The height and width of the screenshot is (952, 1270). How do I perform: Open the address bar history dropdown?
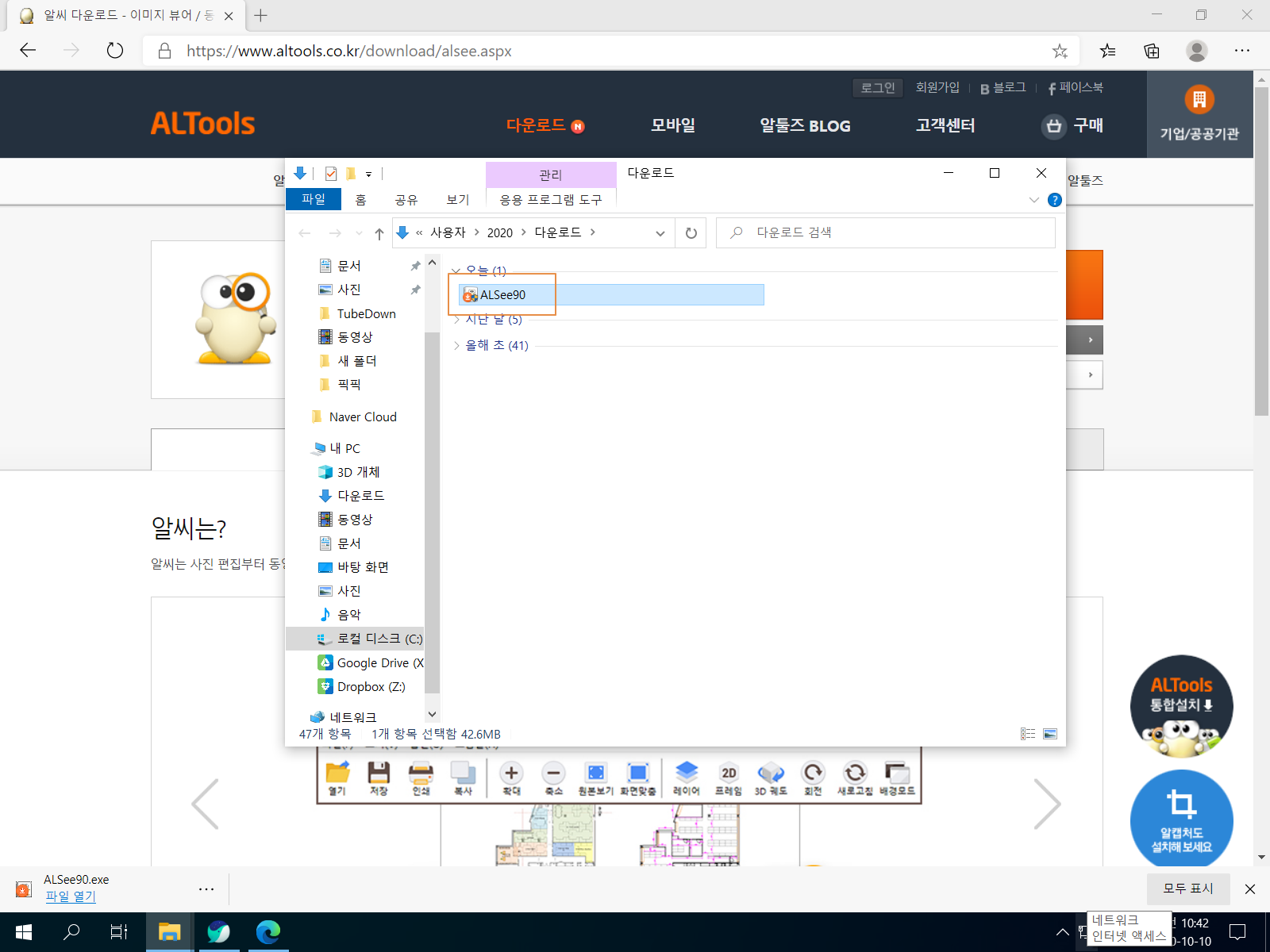pyautogui.click(x=660, y=233)
